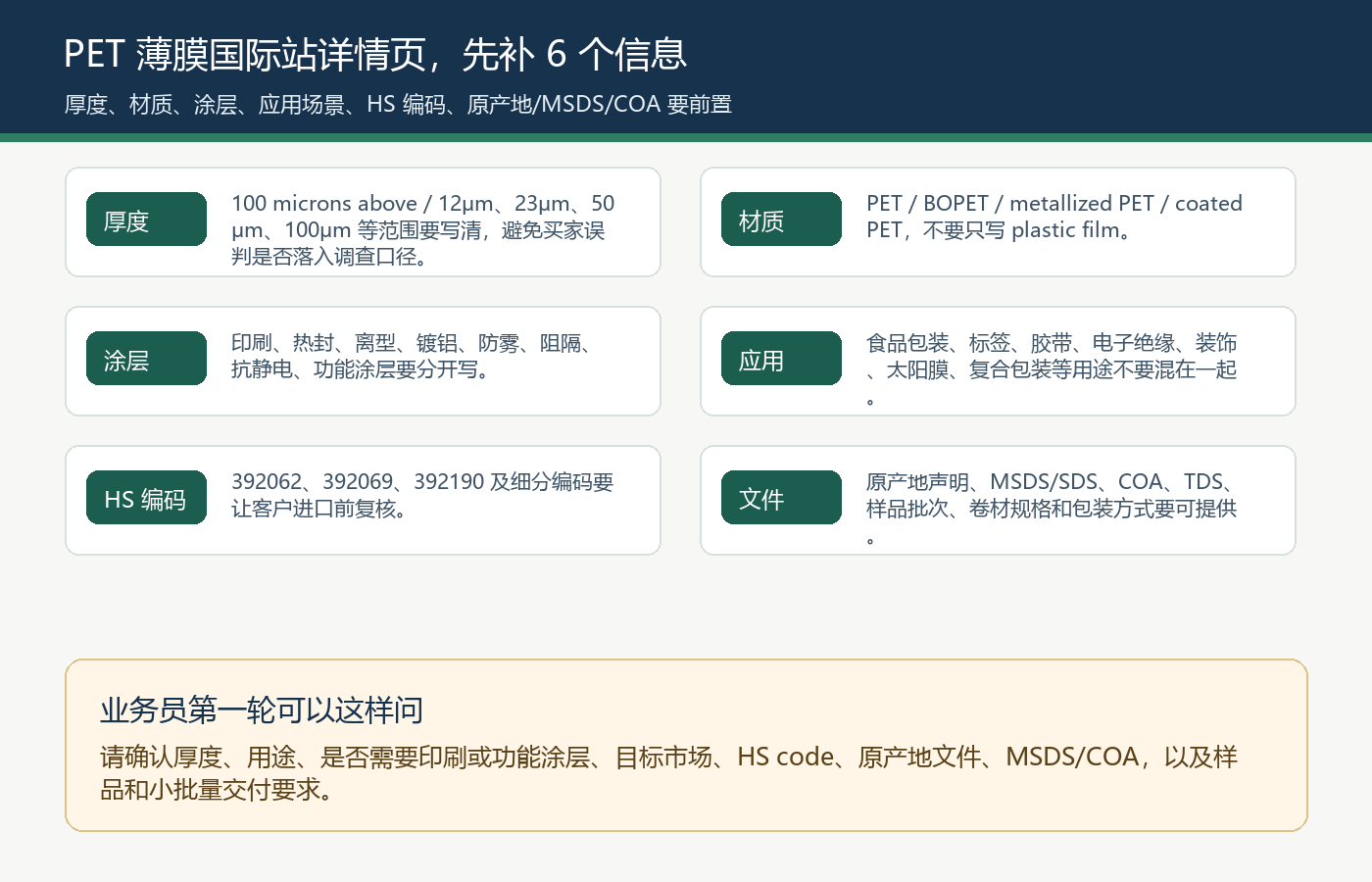Viewport: 1372px width, 882px height.
Task: Click the 厚度 green label
Action: point(146,219)
